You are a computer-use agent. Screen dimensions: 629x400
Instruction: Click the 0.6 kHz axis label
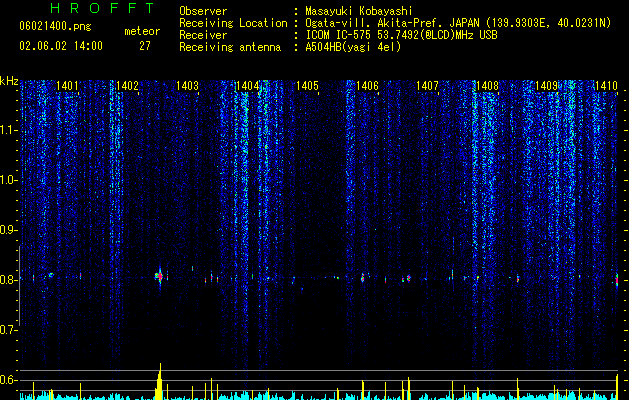click(x=8, y=380)
